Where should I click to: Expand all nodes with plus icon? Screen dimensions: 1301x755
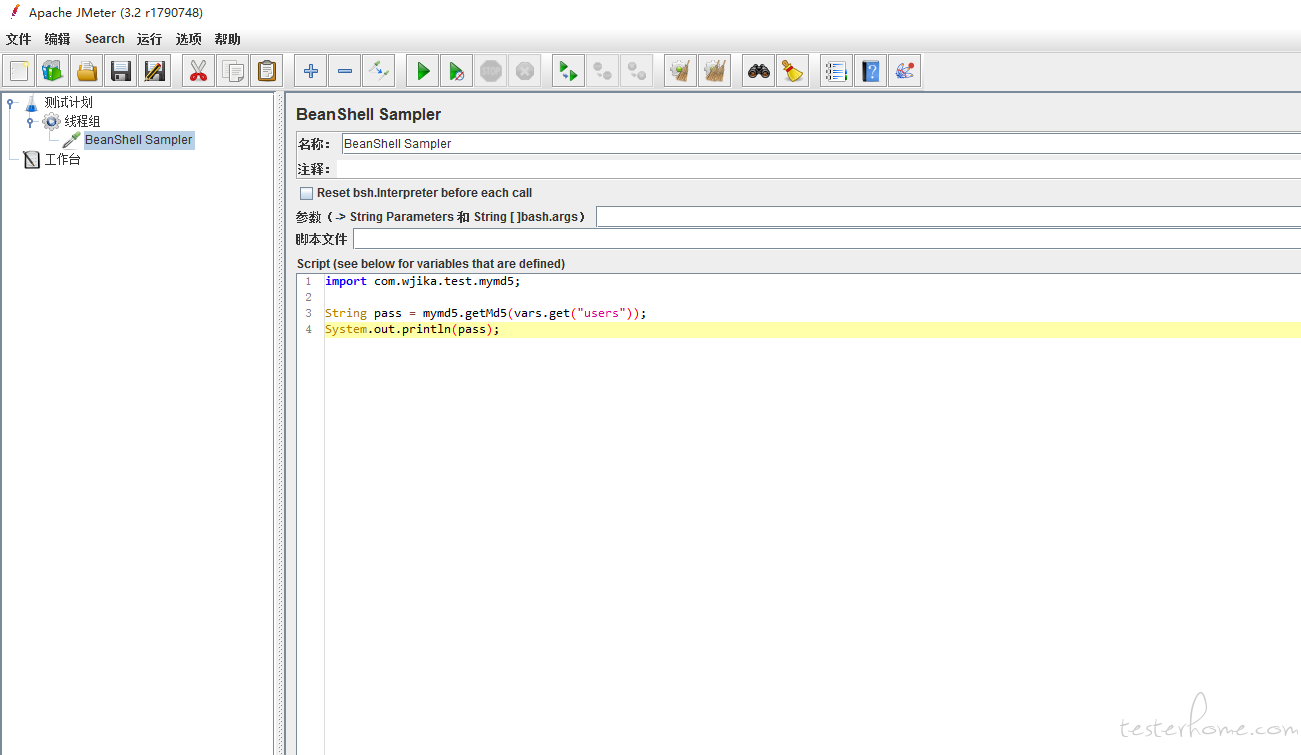pos(311,71)
